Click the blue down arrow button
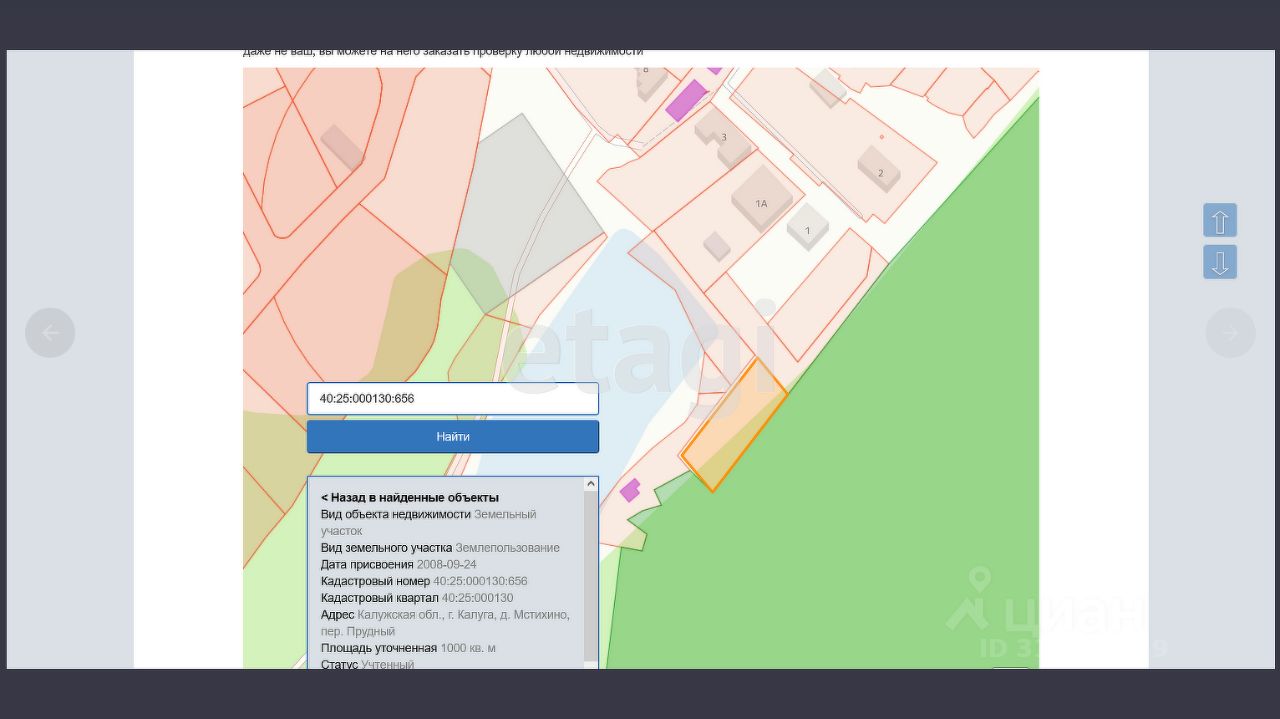Image resolution: width=1280 pixels, height=719 pixels. click(1220, 262)
